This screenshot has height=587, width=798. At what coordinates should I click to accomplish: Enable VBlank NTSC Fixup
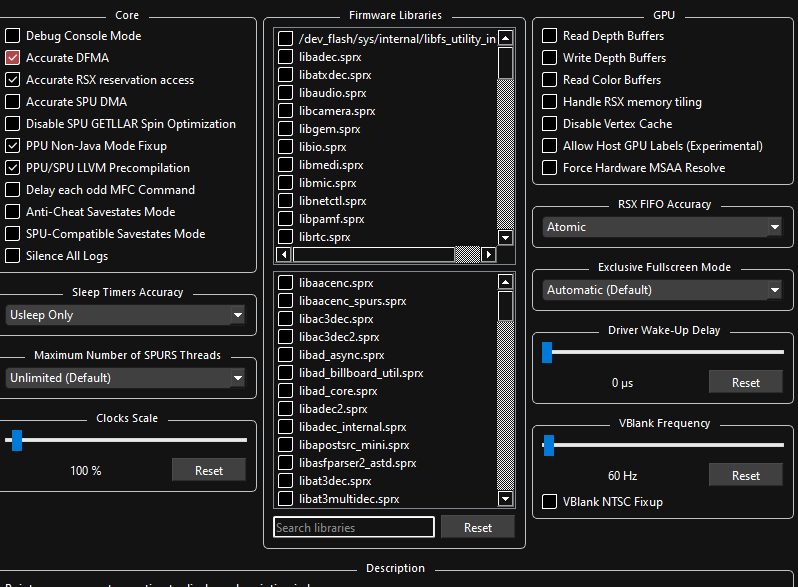(x=549, y=501)
